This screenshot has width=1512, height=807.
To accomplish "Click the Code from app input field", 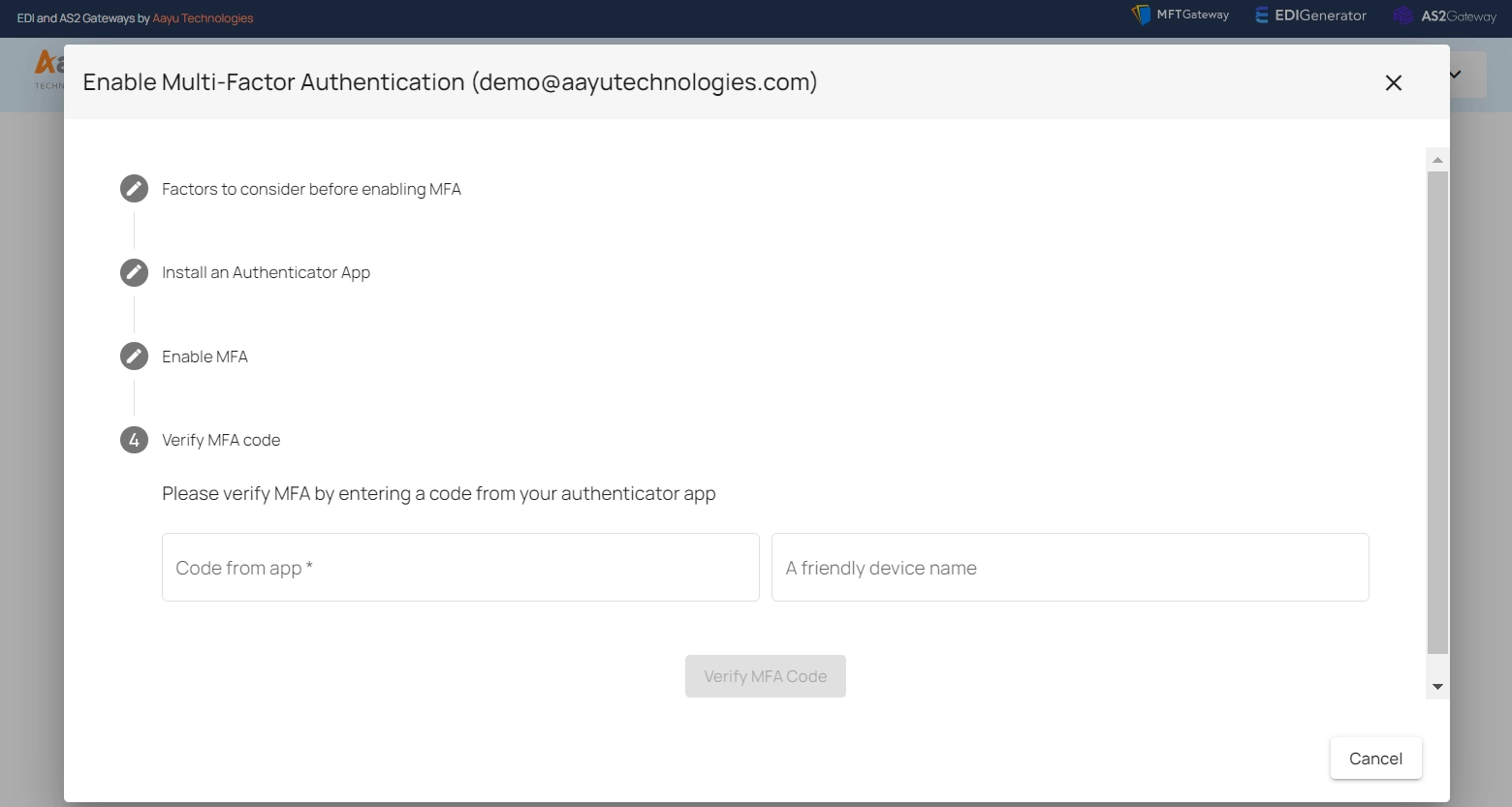I will coord(460,567).
